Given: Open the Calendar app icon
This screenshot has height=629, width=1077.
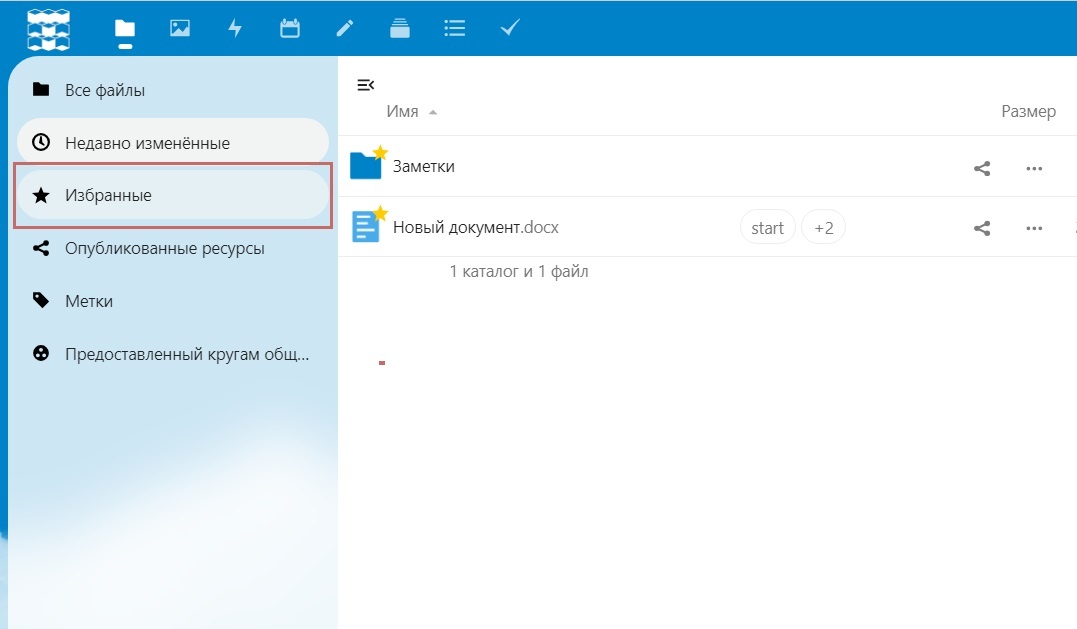Looking at the screenshot, I should 290,28.
